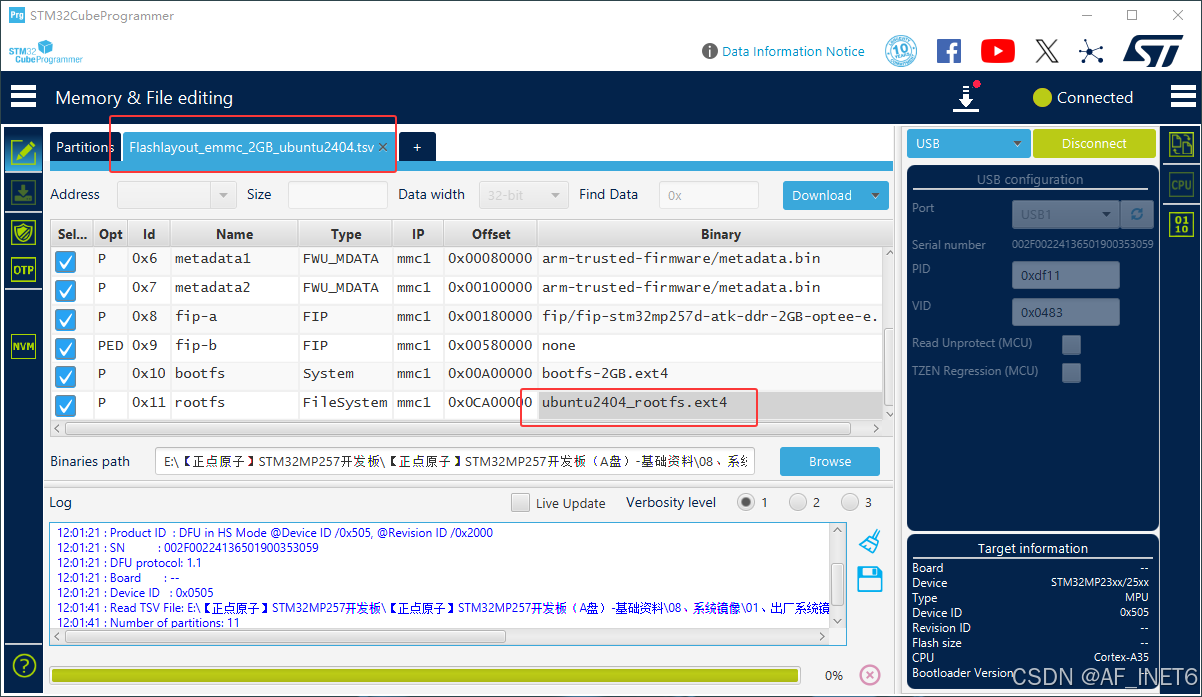Select the ubuntu2404_rootfs.ext4 binary cell
The width and height of the screenshot is (1202, 697).
(710, 403)
